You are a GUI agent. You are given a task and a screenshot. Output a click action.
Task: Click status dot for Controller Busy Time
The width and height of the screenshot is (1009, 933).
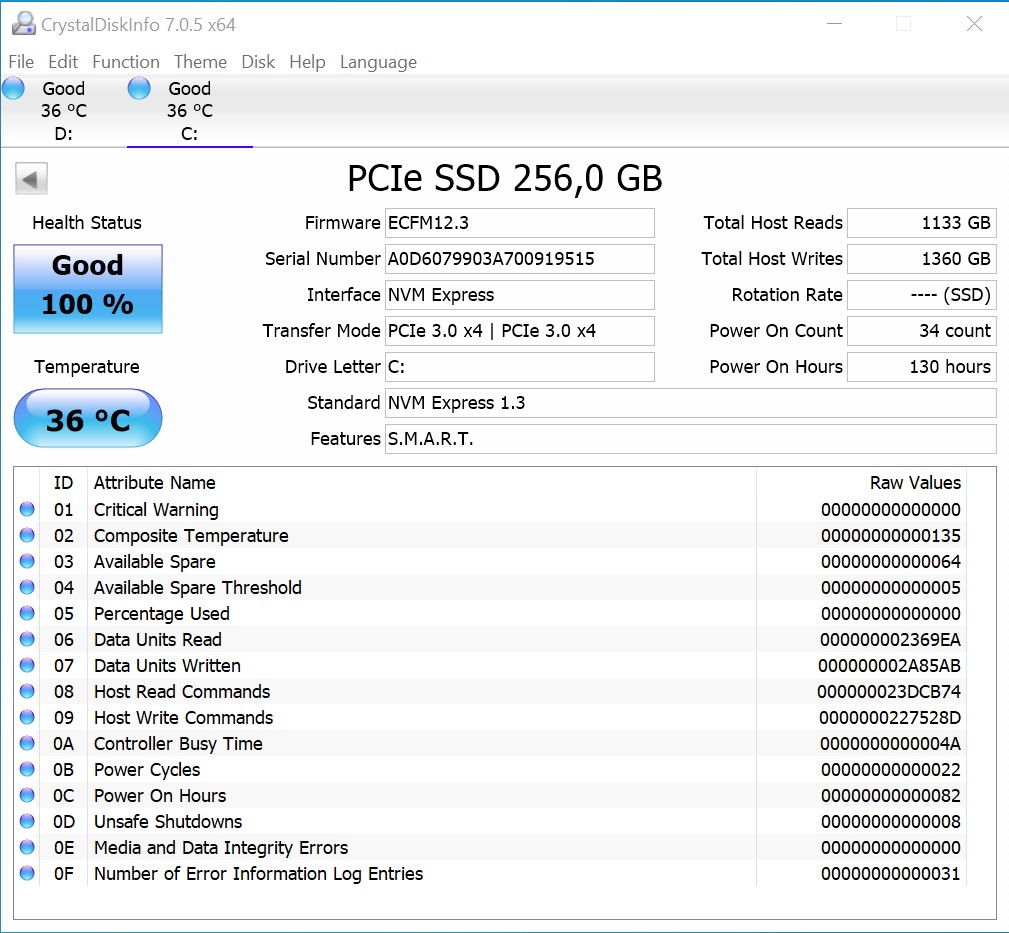coord(27,743)
